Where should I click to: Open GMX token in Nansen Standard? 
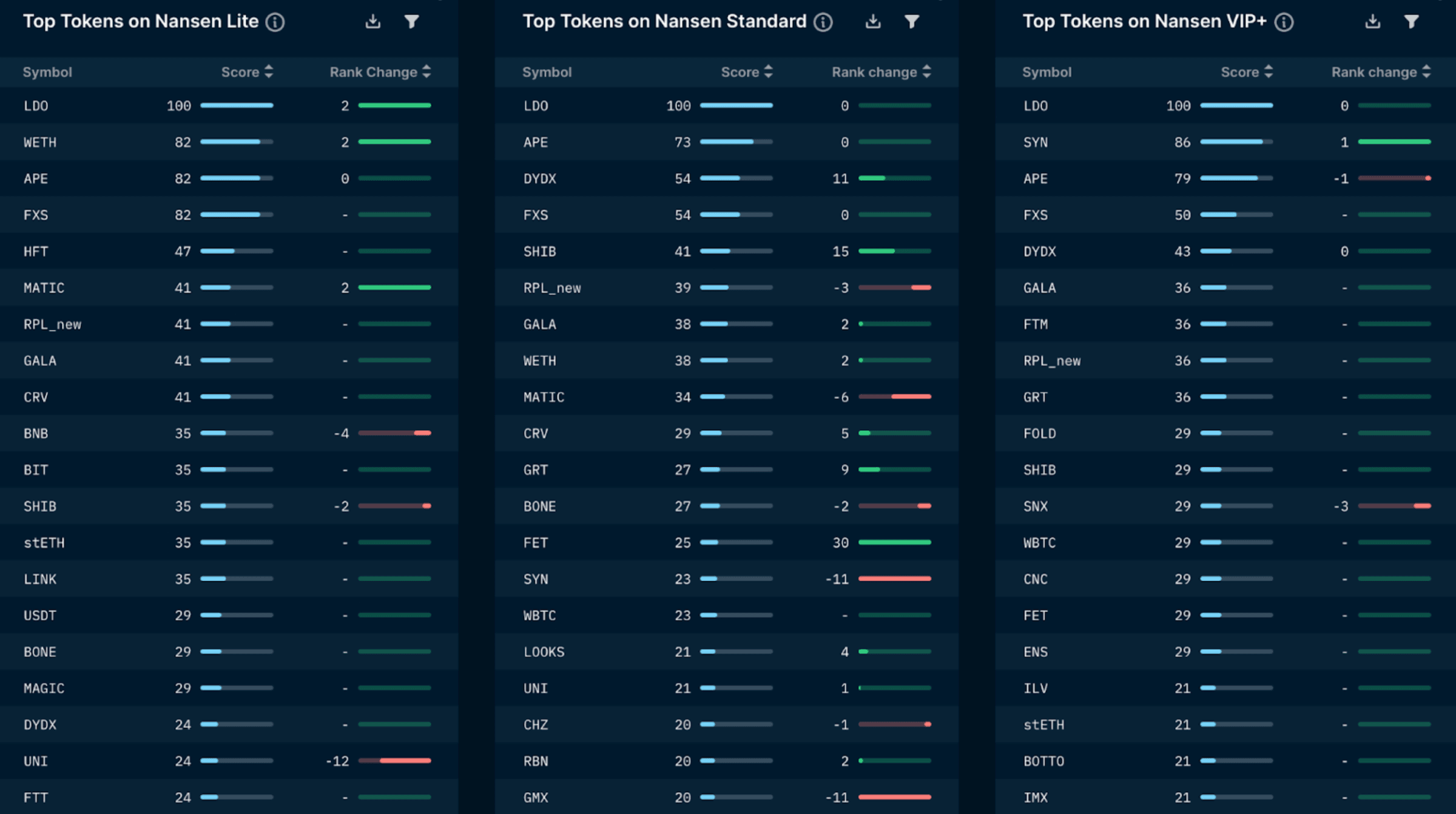[x=536, y=798]
